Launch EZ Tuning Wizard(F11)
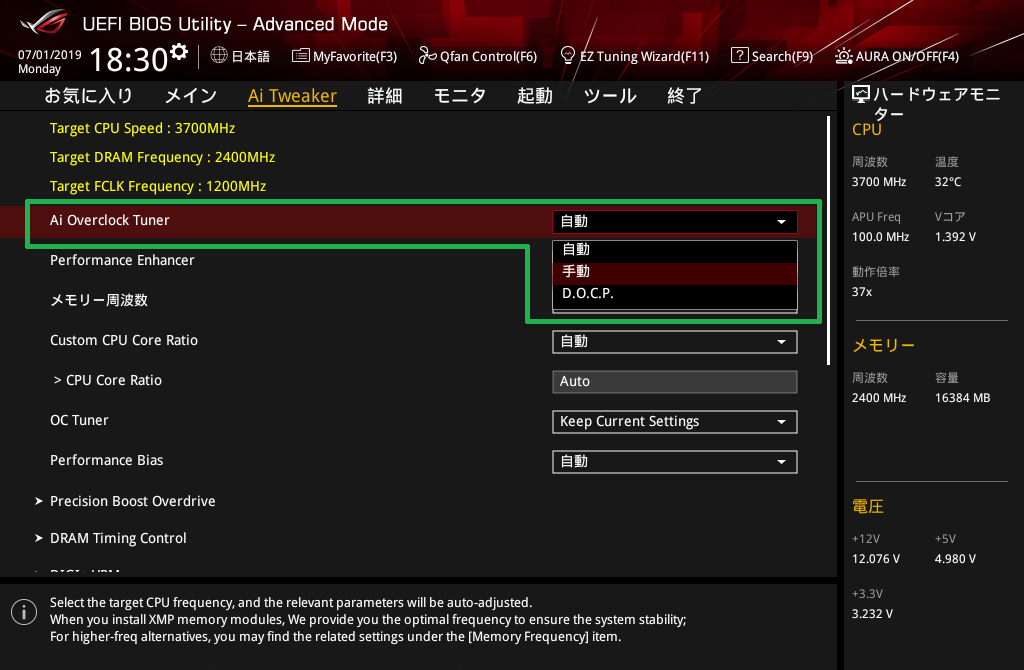 click(x=635, y=56)
